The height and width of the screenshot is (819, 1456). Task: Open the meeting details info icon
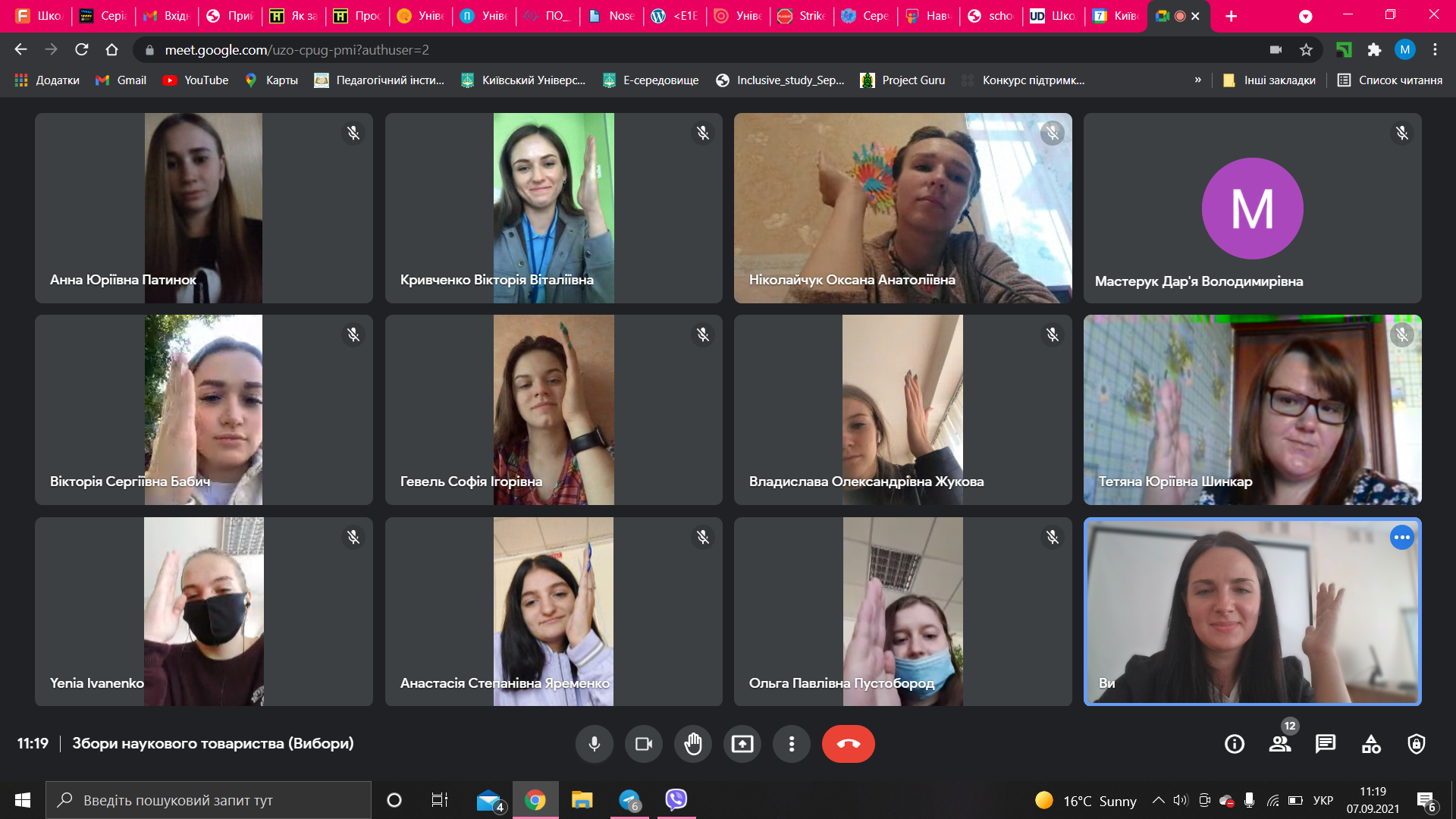click(x=1235, y=744)
